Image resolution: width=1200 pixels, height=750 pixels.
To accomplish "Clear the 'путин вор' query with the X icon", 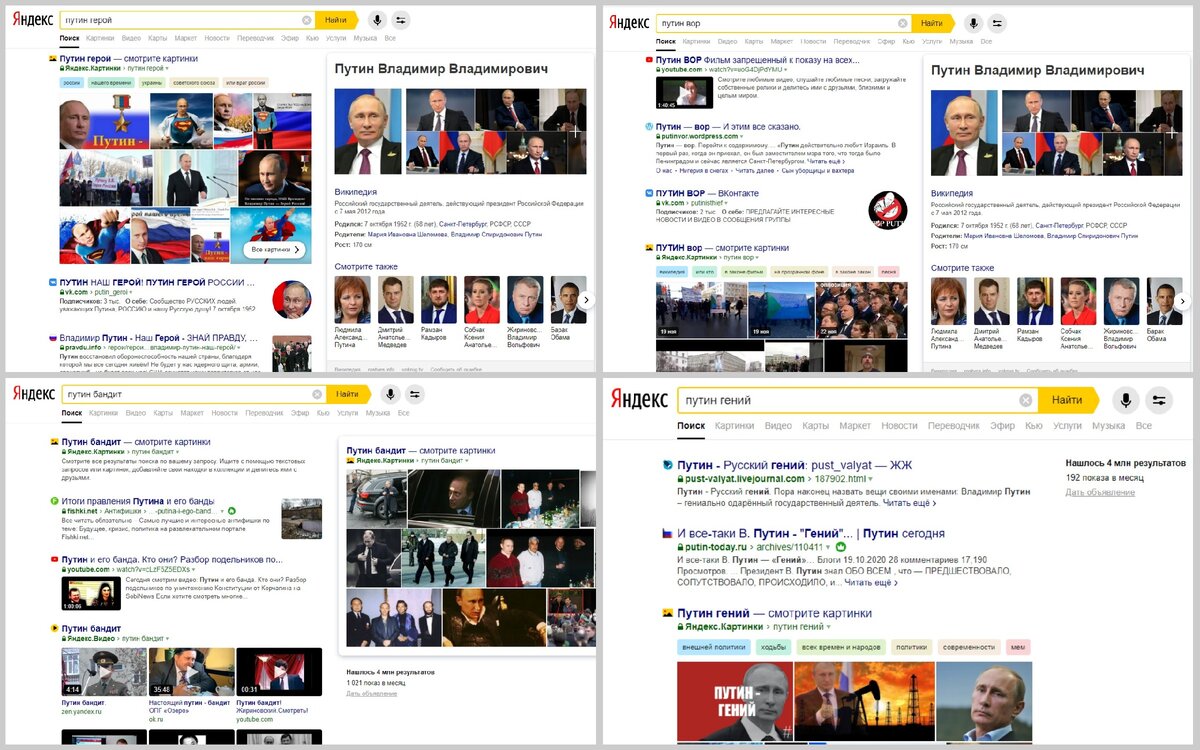I will pyautogui.click(x=903, y=23).
